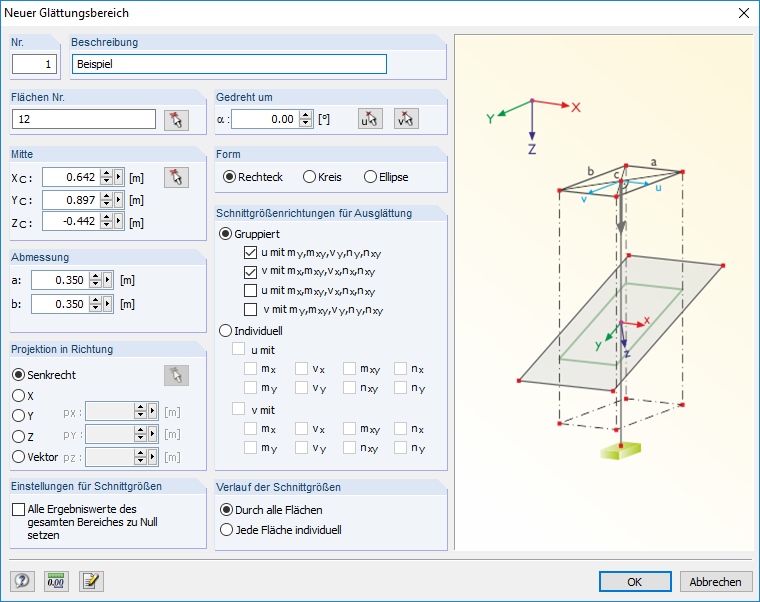Click dimension a field 0.350

[61, 280]
